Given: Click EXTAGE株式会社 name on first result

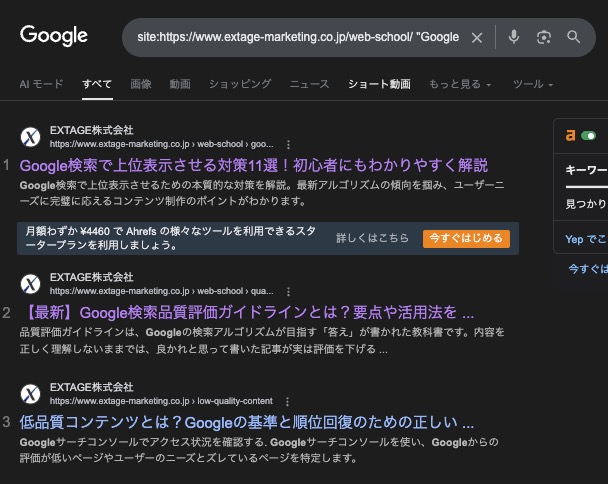Looking at the screenshot, I should coord(92,130).
